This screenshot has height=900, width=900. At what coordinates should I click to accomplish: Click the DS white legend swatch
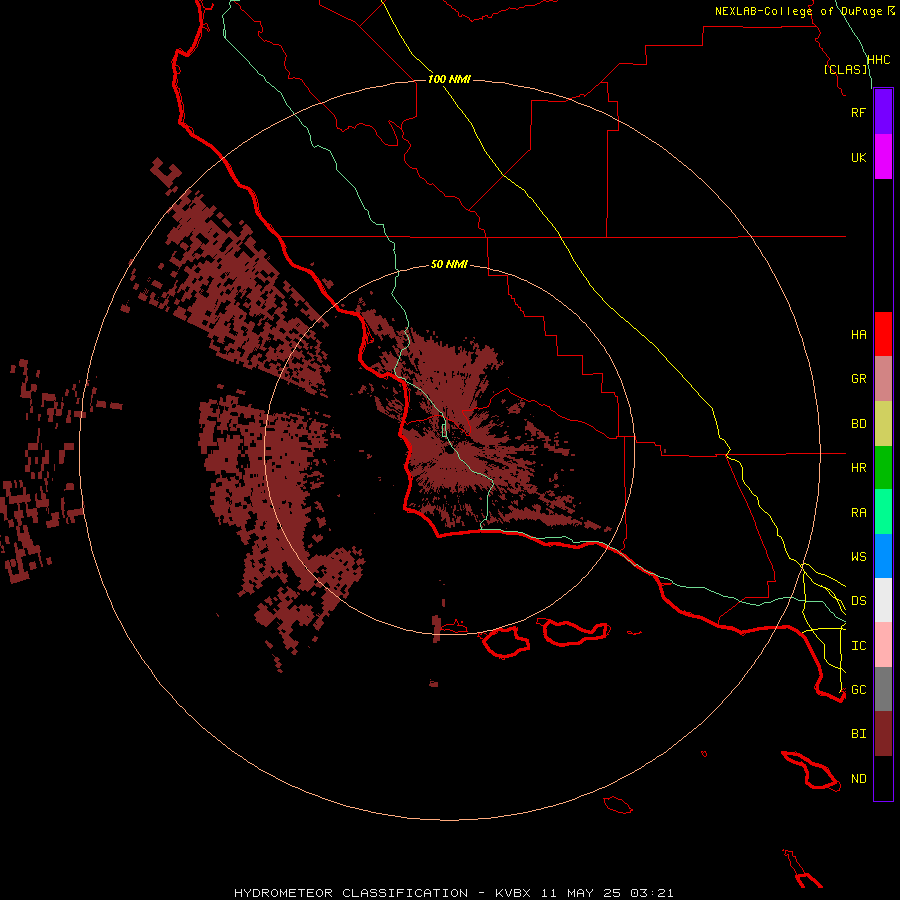click(883, 600)
